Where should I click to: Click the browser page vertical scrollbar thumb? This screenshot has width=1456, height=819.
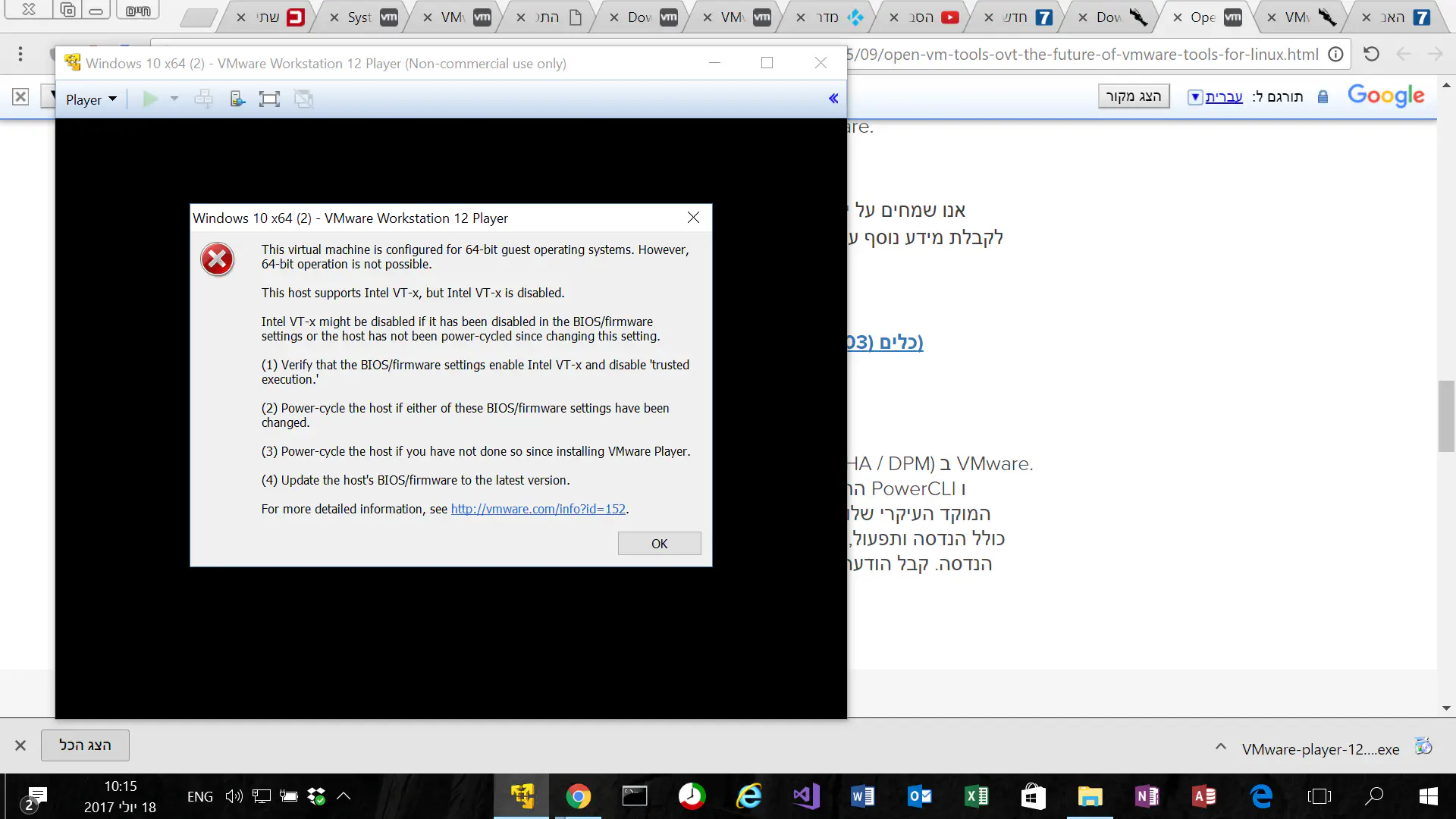1446,416
